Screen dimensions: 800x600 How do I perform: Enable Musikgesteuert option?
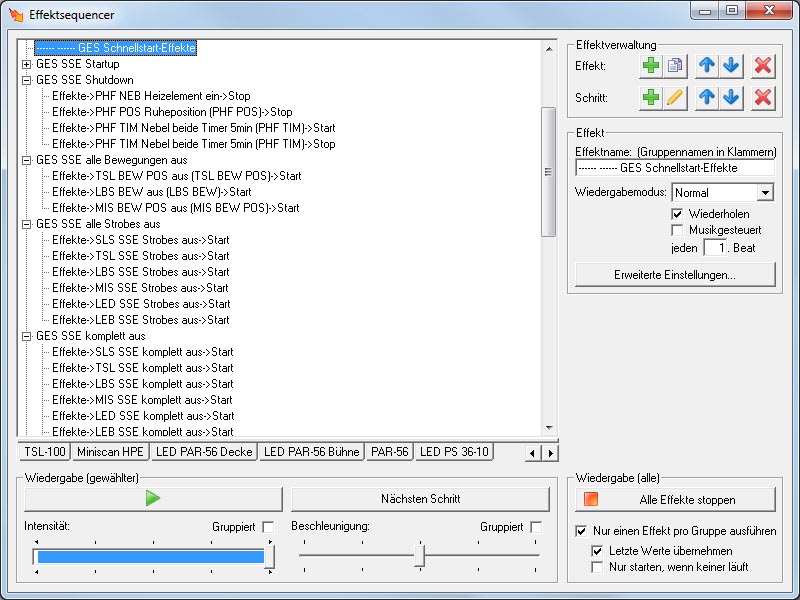click(x=678, y=230)
